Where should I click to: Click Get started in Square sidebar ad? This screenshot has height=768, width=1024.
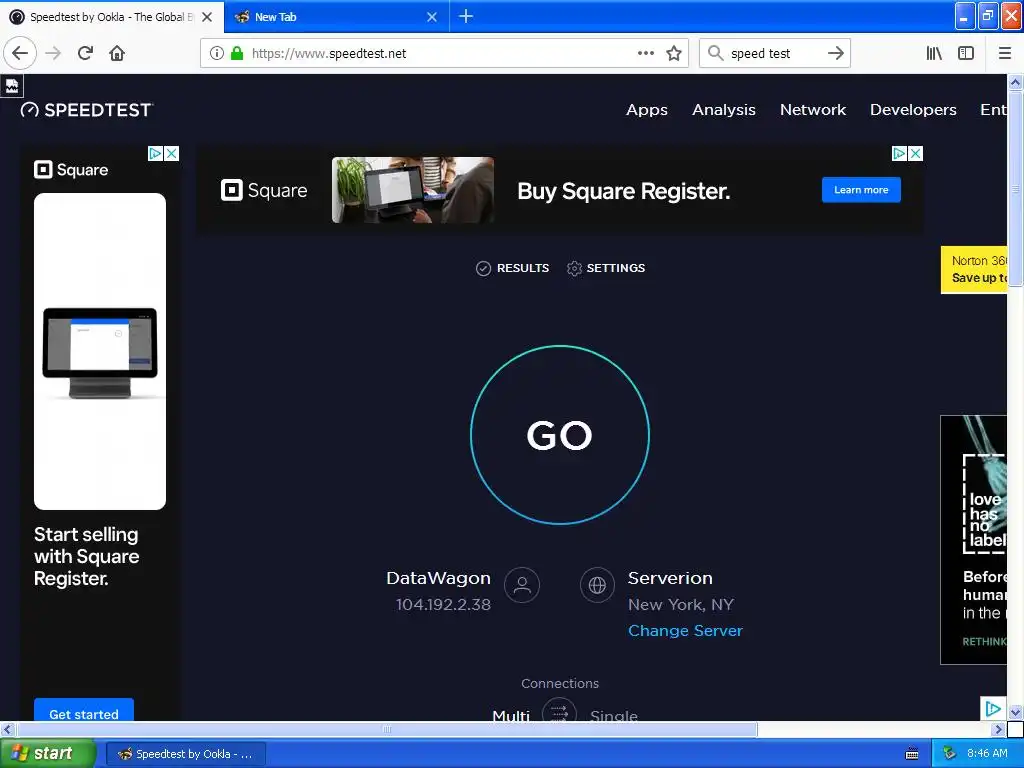[84, 711]
